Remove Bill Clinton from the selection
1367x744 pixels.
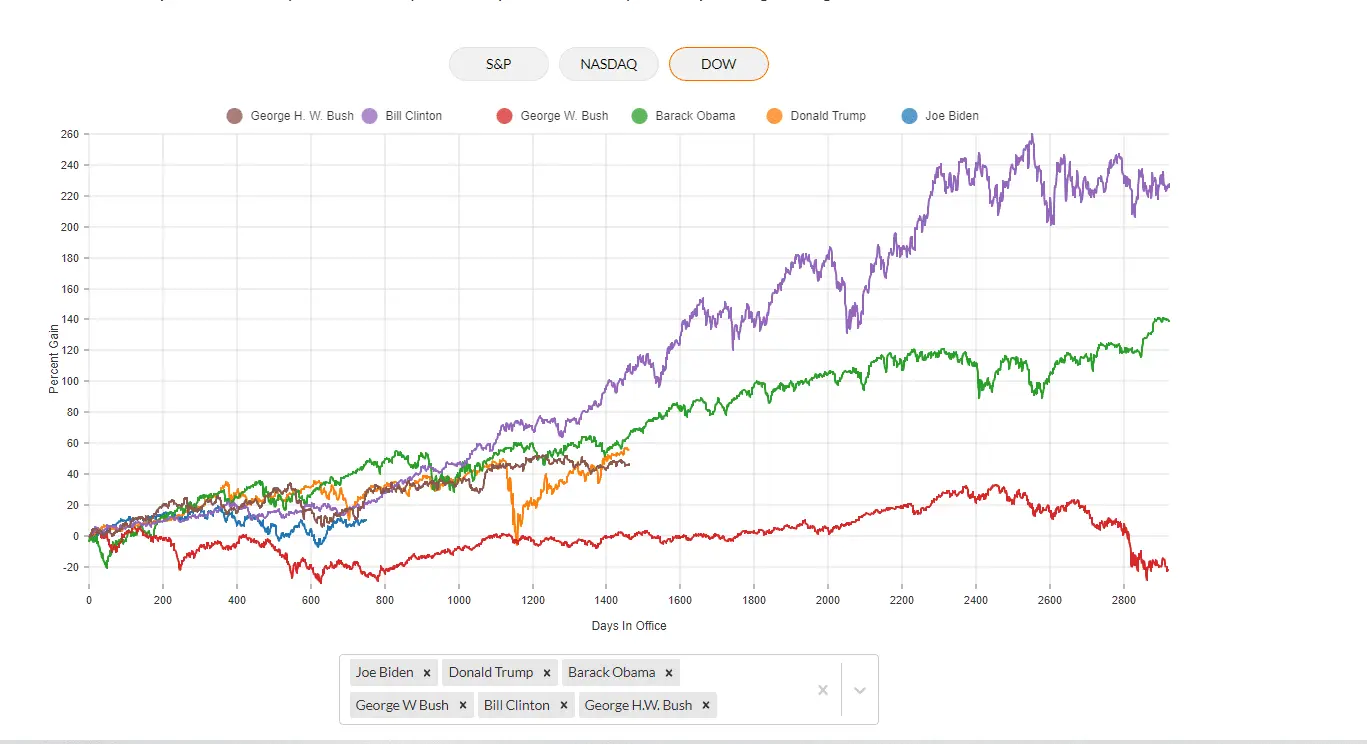click(564, 706)
